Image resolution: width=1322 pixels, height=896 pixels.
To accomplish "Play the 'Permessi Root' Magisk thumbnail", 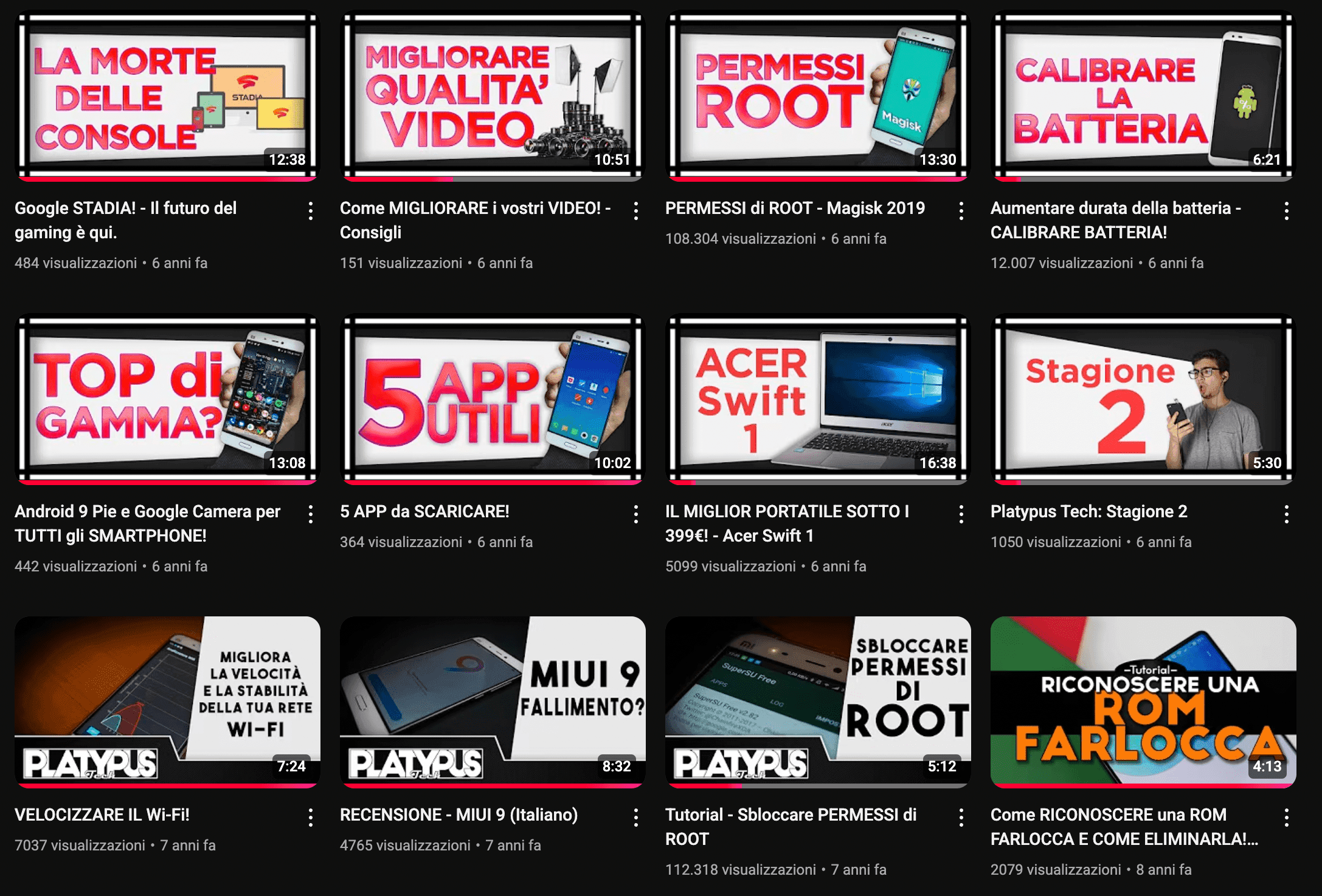I will [x=818, y=95].
